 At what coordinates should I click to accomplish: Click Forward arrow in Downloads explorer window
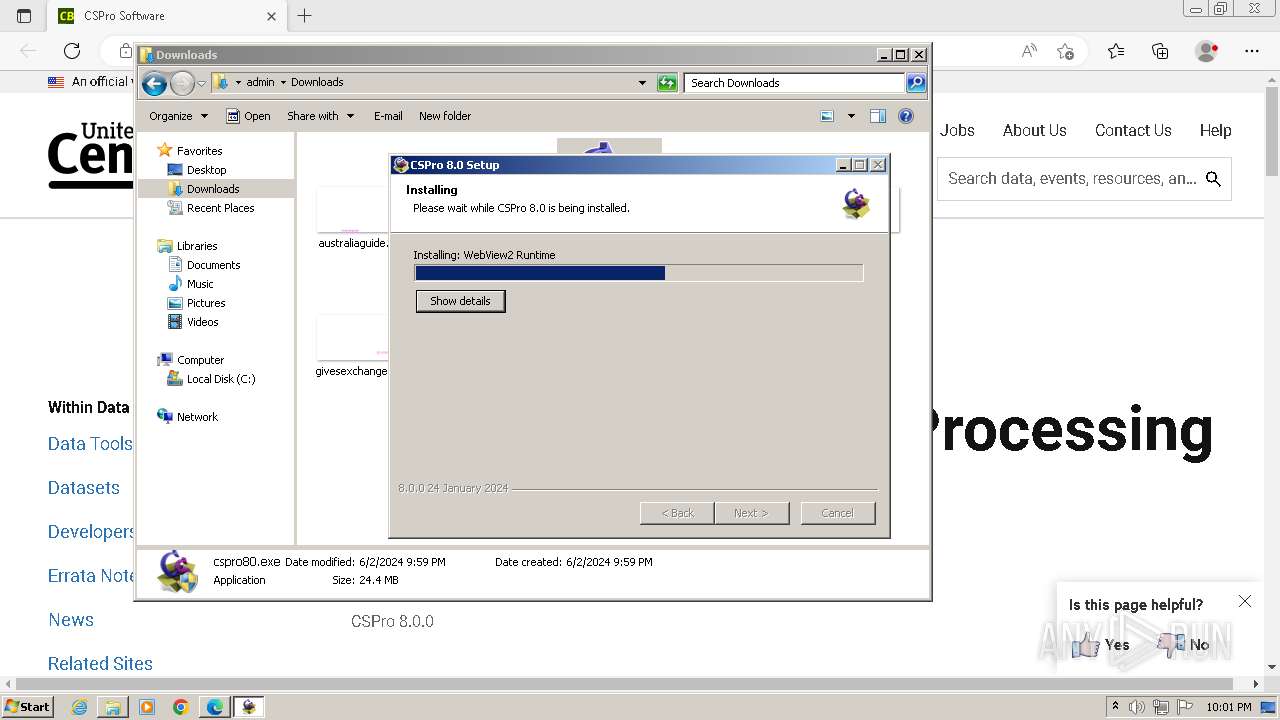(x=182, y=83)
